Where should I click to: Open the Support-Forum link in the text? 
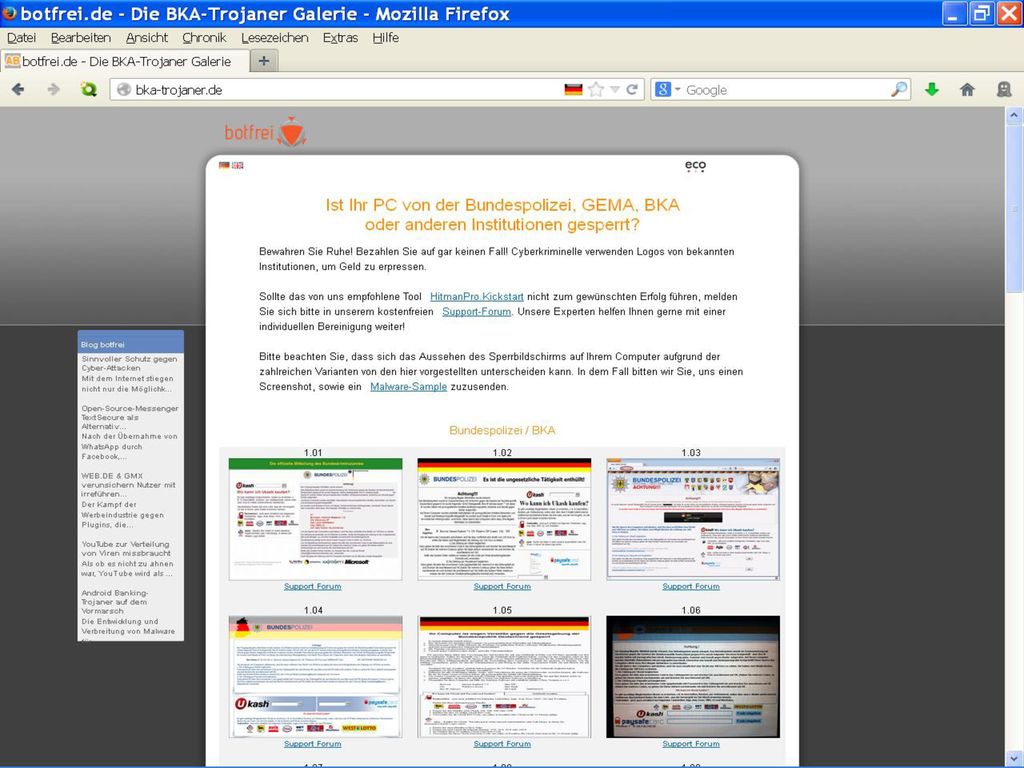tap(477, 312)
